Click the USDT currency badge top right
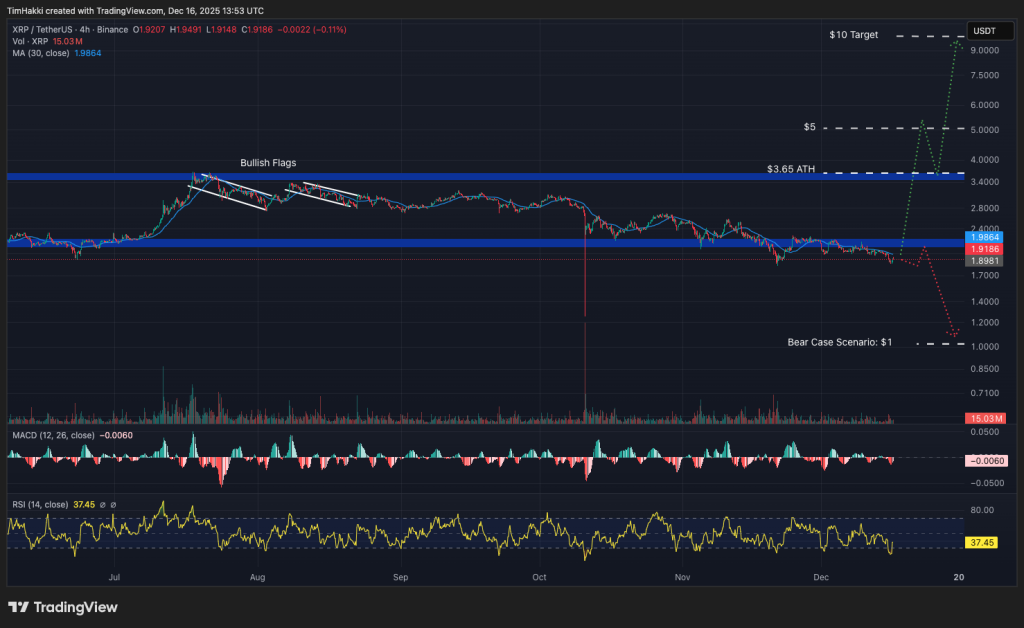 coord(990,30)
